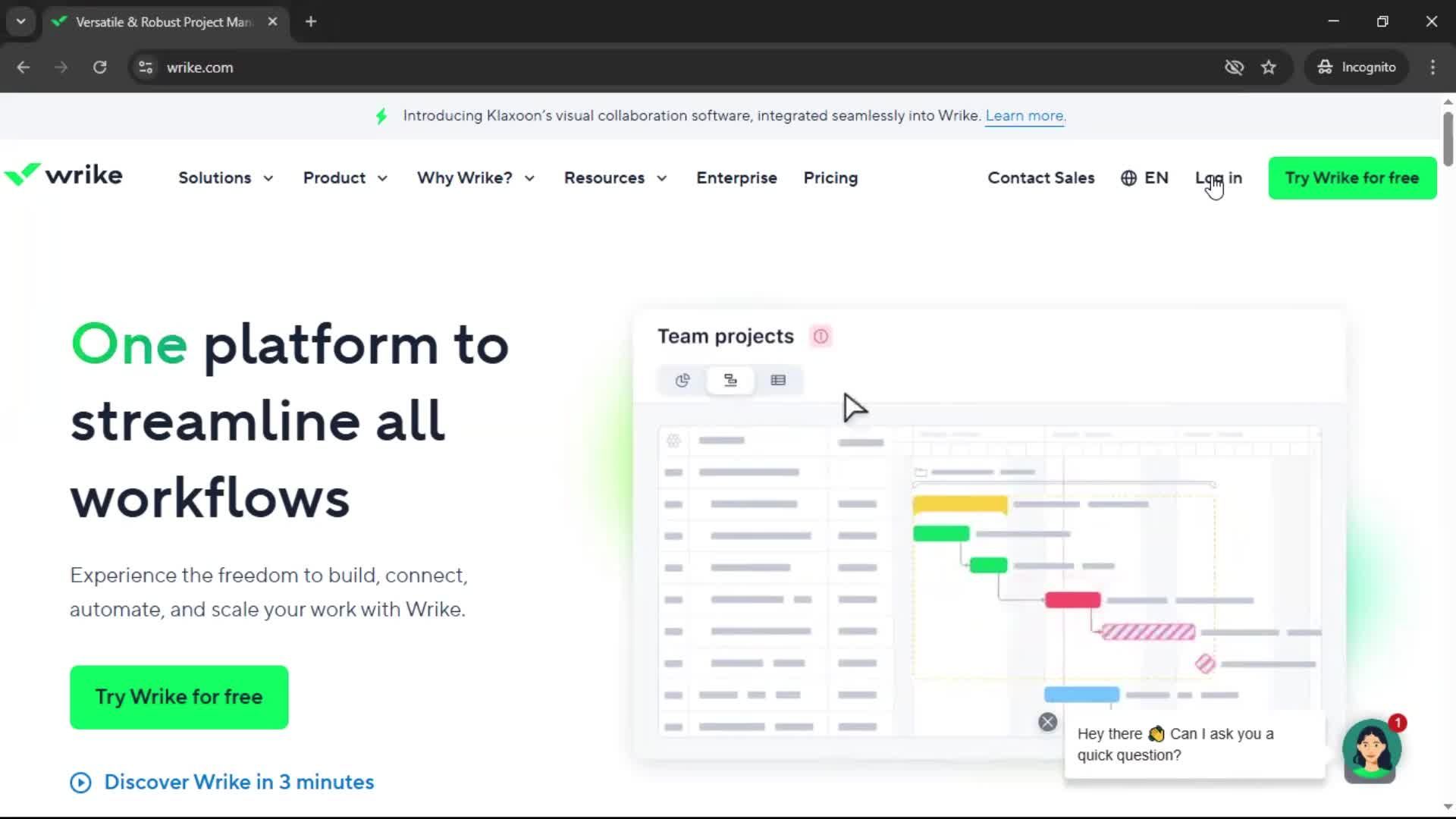Screen dimensions: 1456x819
Task: Close the Versatile & Robust Project tab
Action: pos(272,22)
